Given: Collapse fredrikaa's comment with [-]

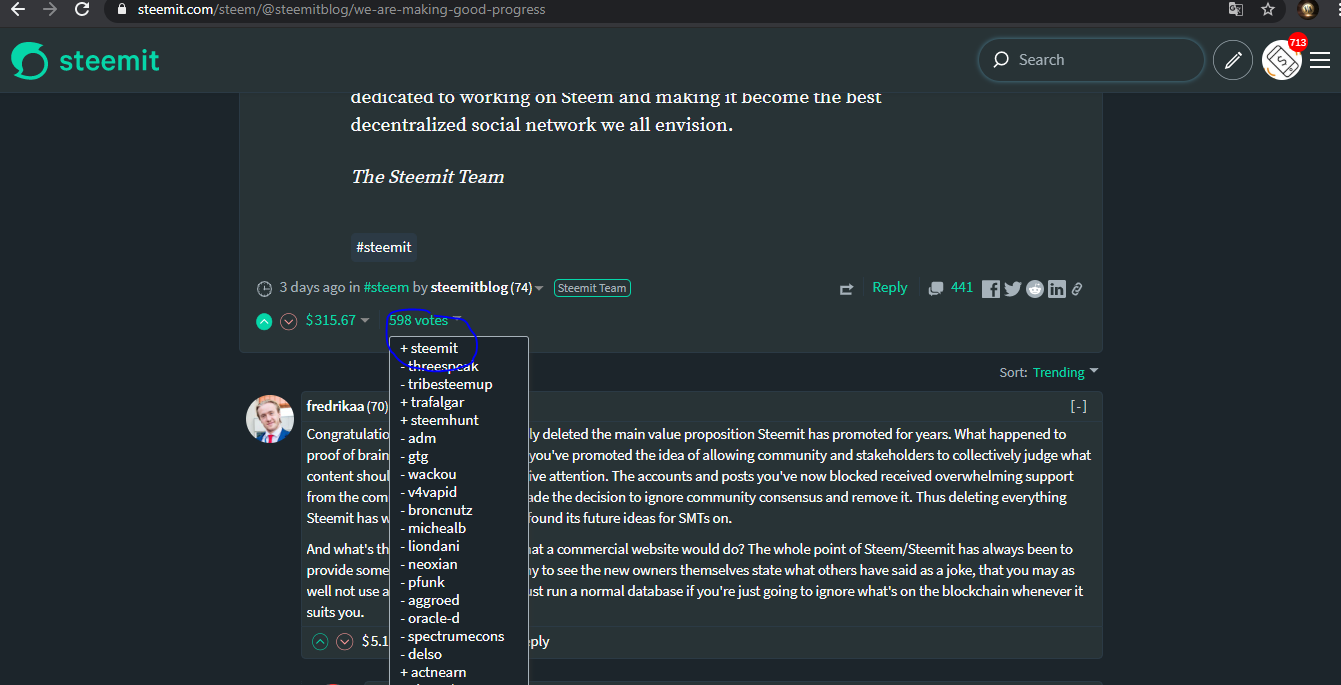Looking at the screenshot, I should click(1078, 406).
